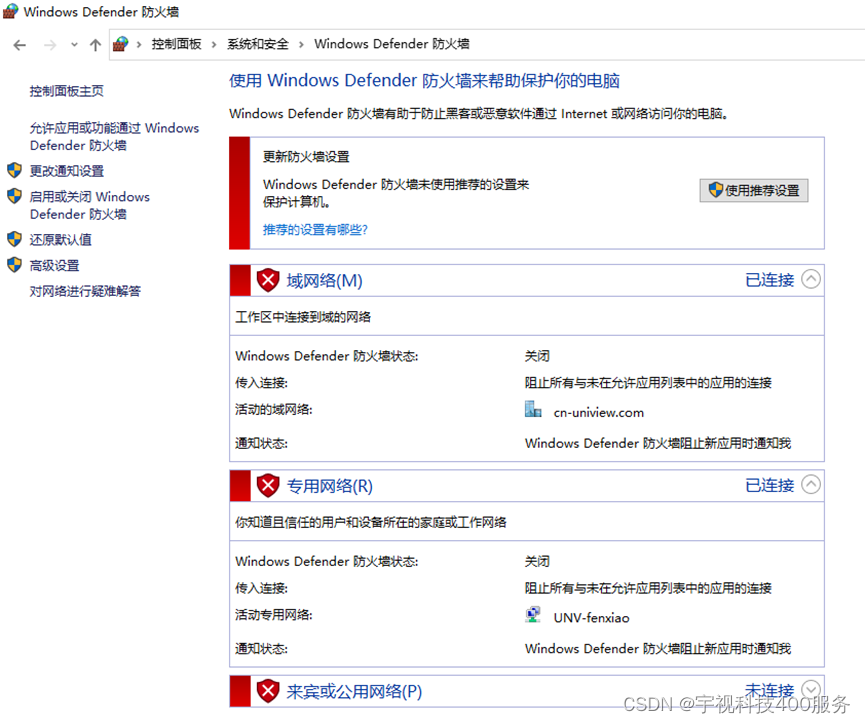
Task: Open the recent locations dropdown arrow
Action: point(74,45)
